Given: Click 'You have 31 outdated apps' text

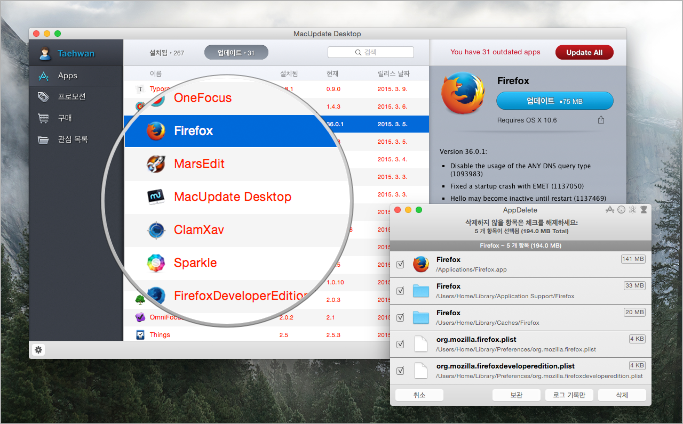Looking at the screenshot, I should [x=495, y=52].
